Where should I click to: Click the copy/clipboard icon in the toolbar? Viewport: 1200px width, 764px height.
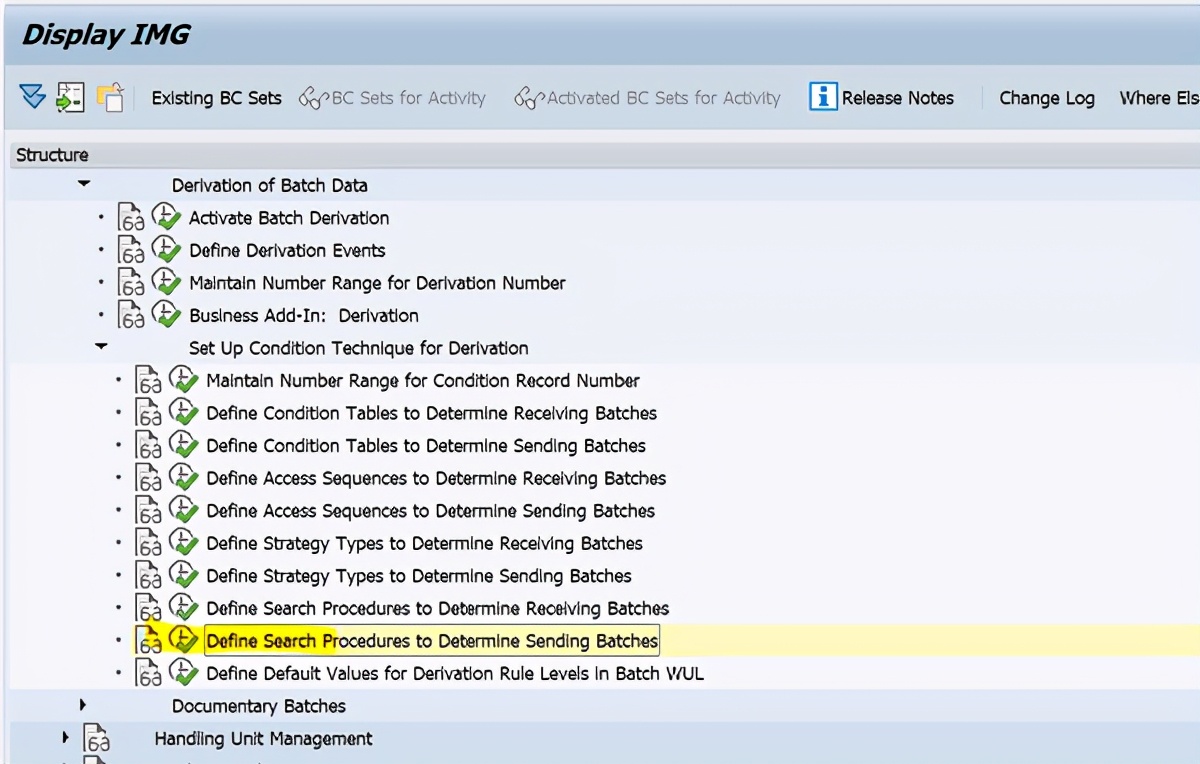(110, 96)
